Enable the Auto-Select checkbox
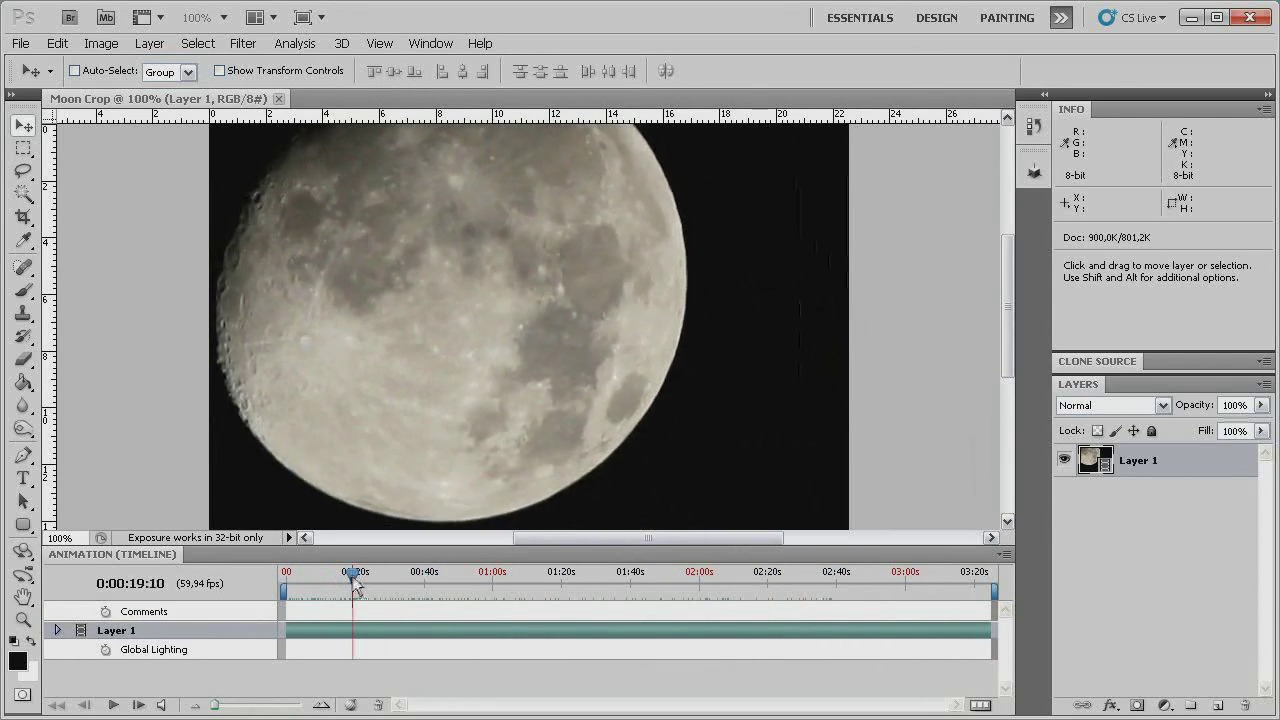The height and width of the screenshot is (720, 1280). [74, 71]
